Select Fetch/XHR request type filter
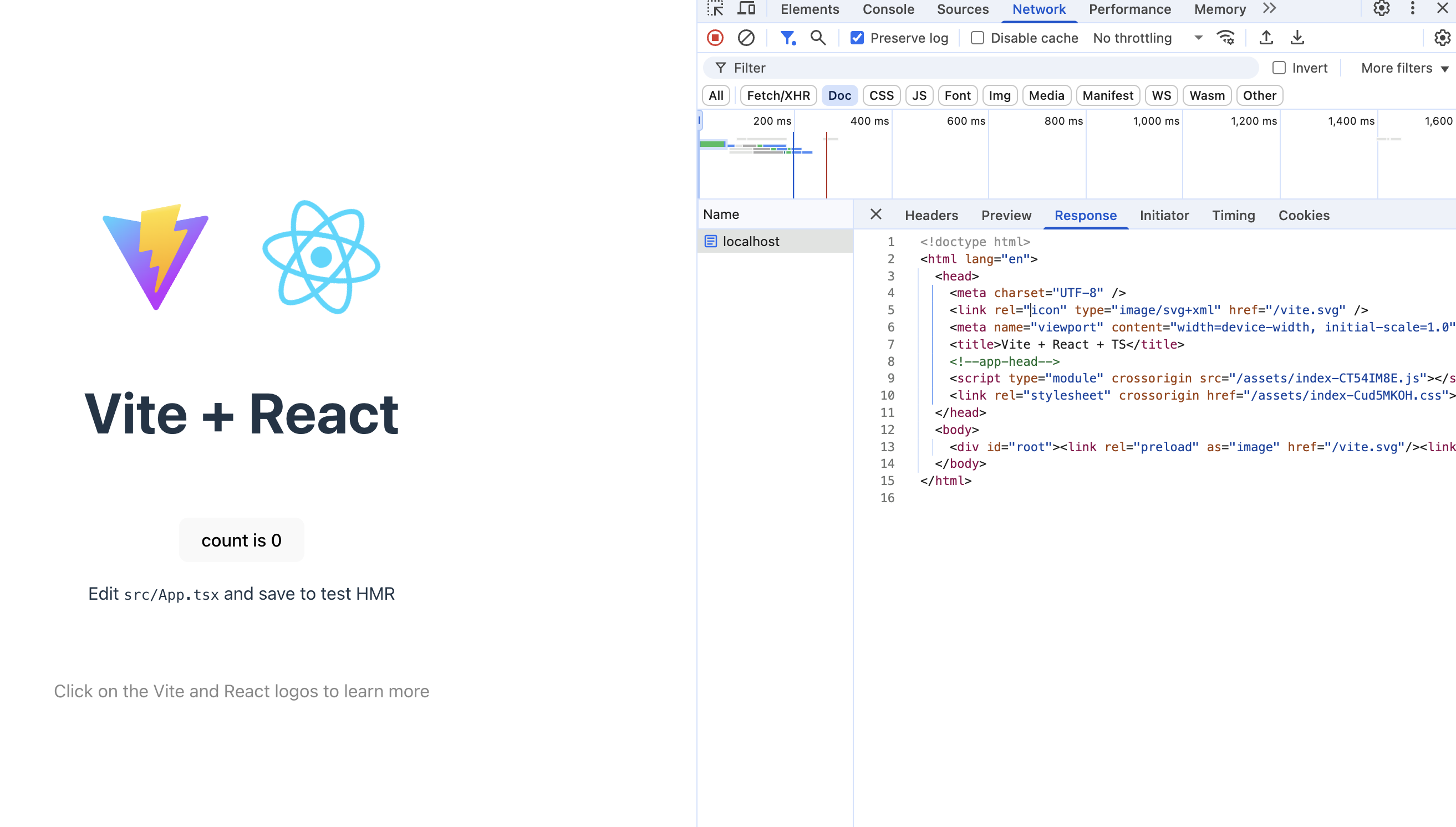This screenshot has width=1456, height=827. (x=778, y=95)
